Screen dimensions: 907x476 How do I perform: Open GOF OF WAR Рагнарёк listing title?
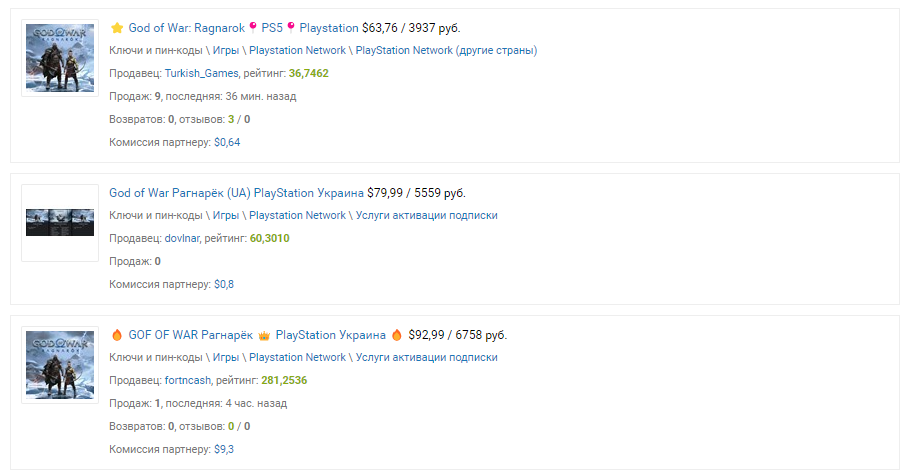coord(257,335)
